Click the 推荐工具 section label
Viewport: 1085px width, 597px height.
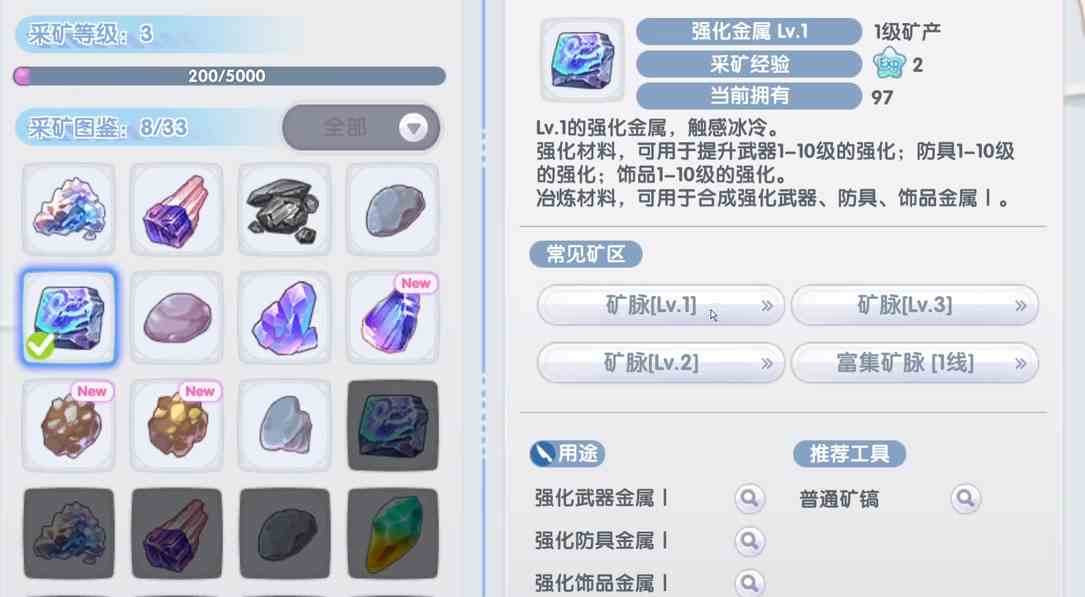pos(849,454)
